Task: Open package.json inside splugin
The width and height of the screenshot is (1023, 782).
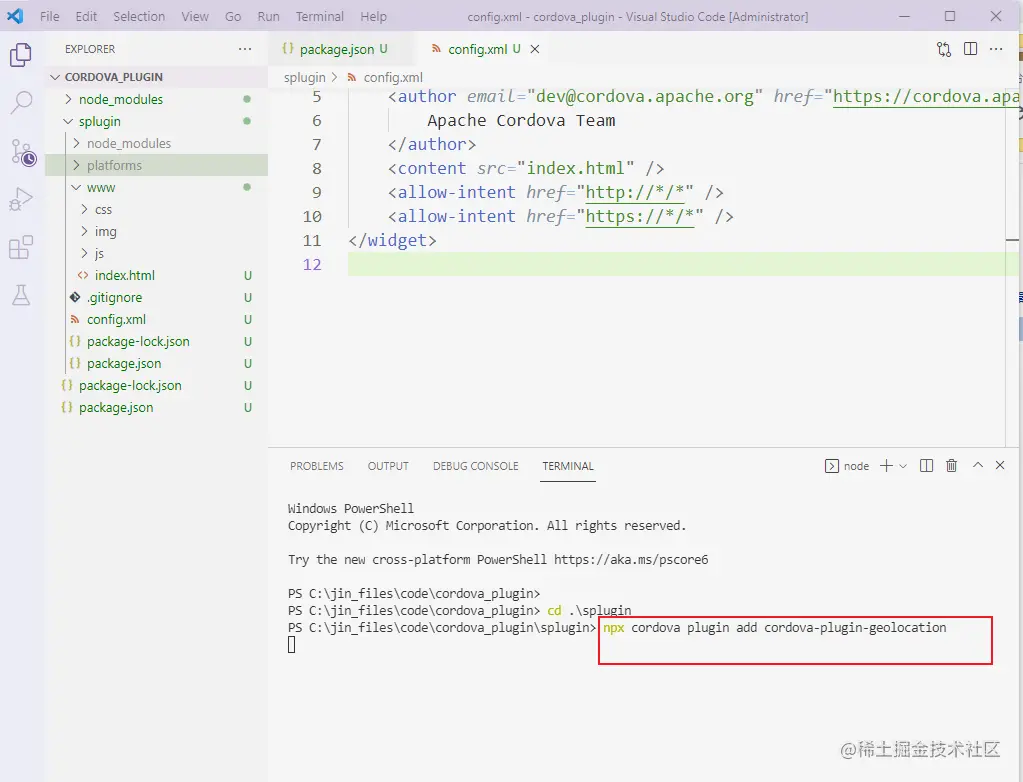Action: pos(157,363)
